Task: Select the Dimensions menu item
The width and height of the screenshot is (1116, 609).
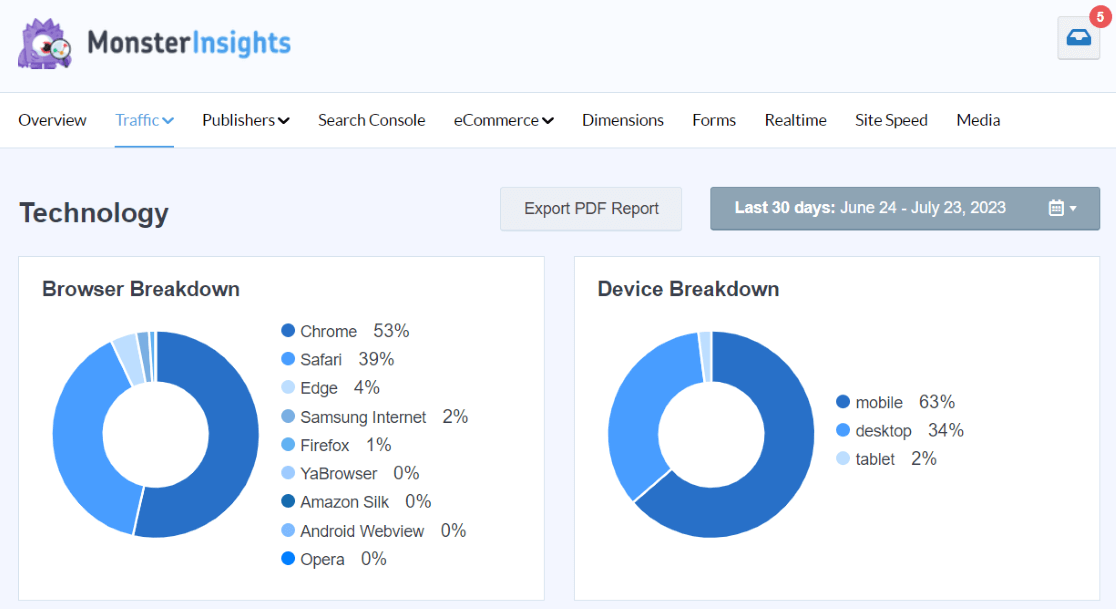Action: coord(622,120)
